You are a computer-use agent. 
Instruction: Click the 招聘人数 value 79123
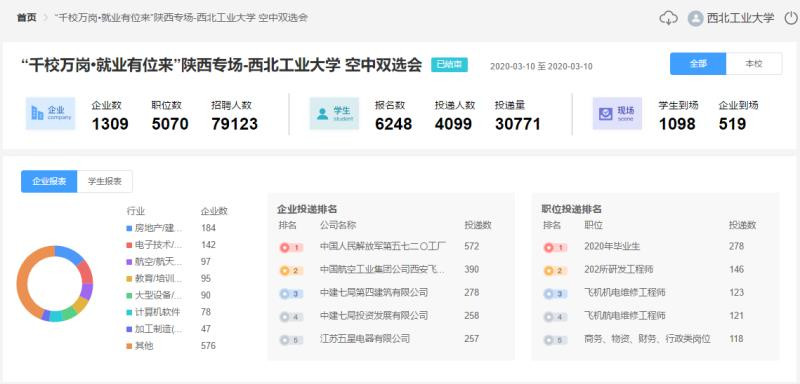click(235, 124)
